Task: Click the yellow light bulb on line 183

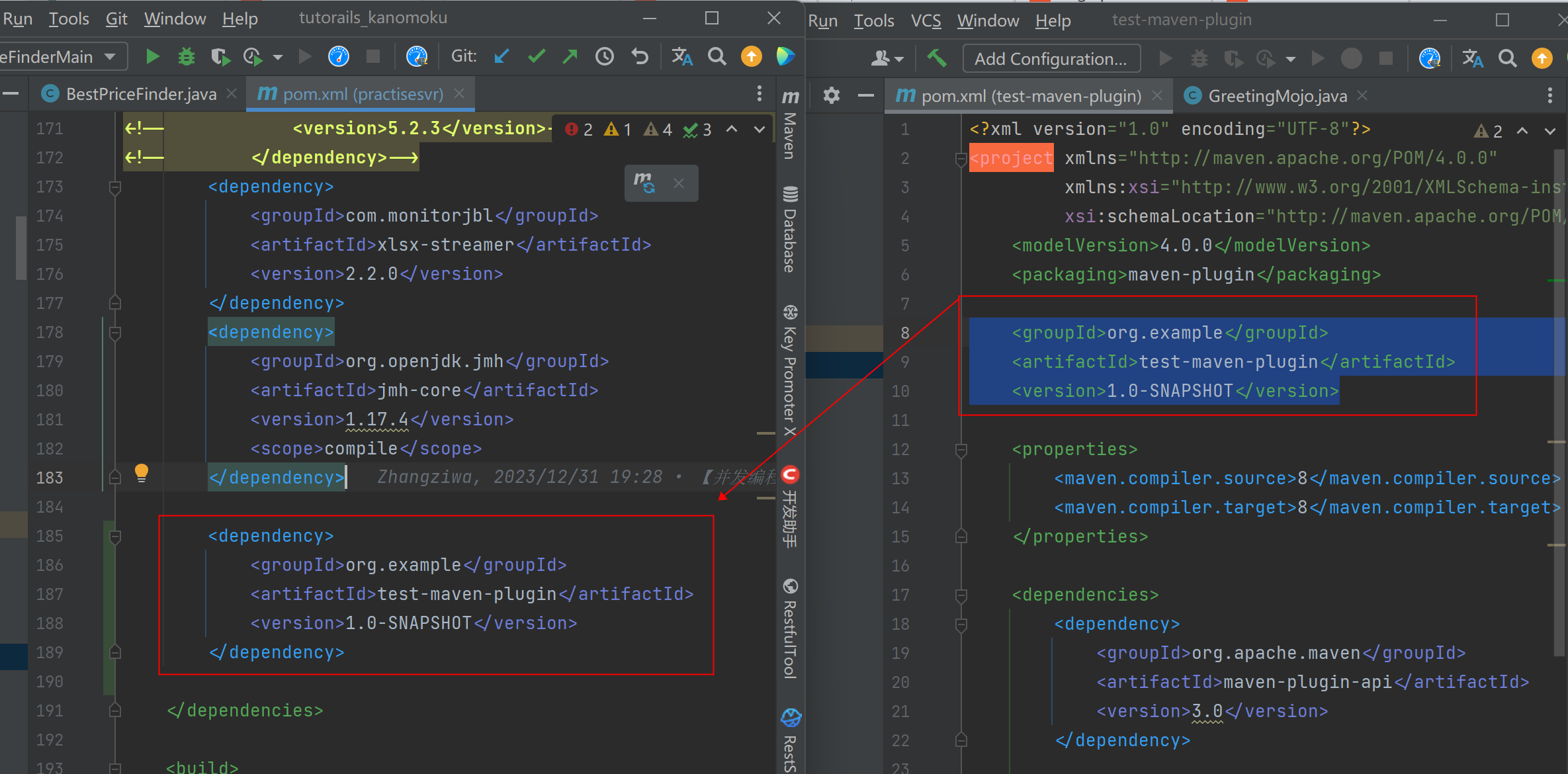Action: click(x=142, y=473)
